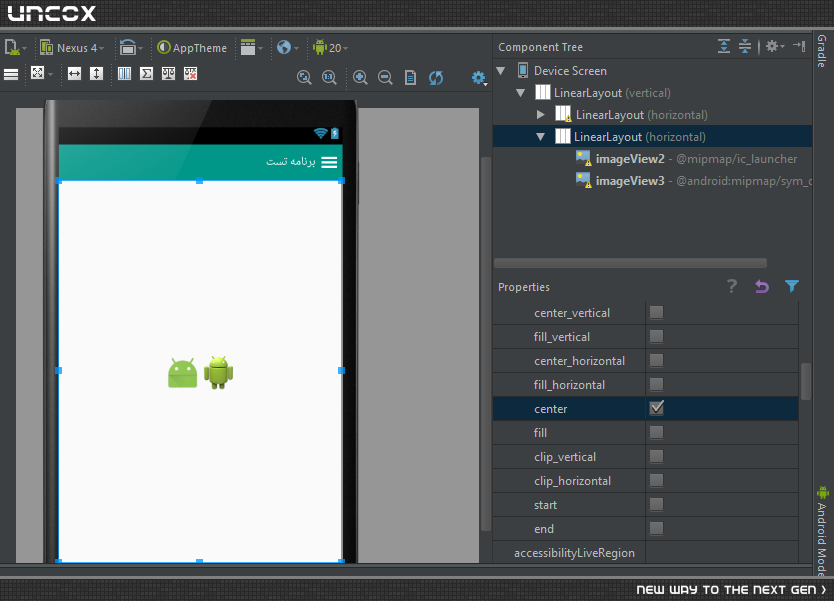Open the designer settings gear icon
The width and height of the screenshot is (834, 601).
pyautogui.click(x=479, y=78)
